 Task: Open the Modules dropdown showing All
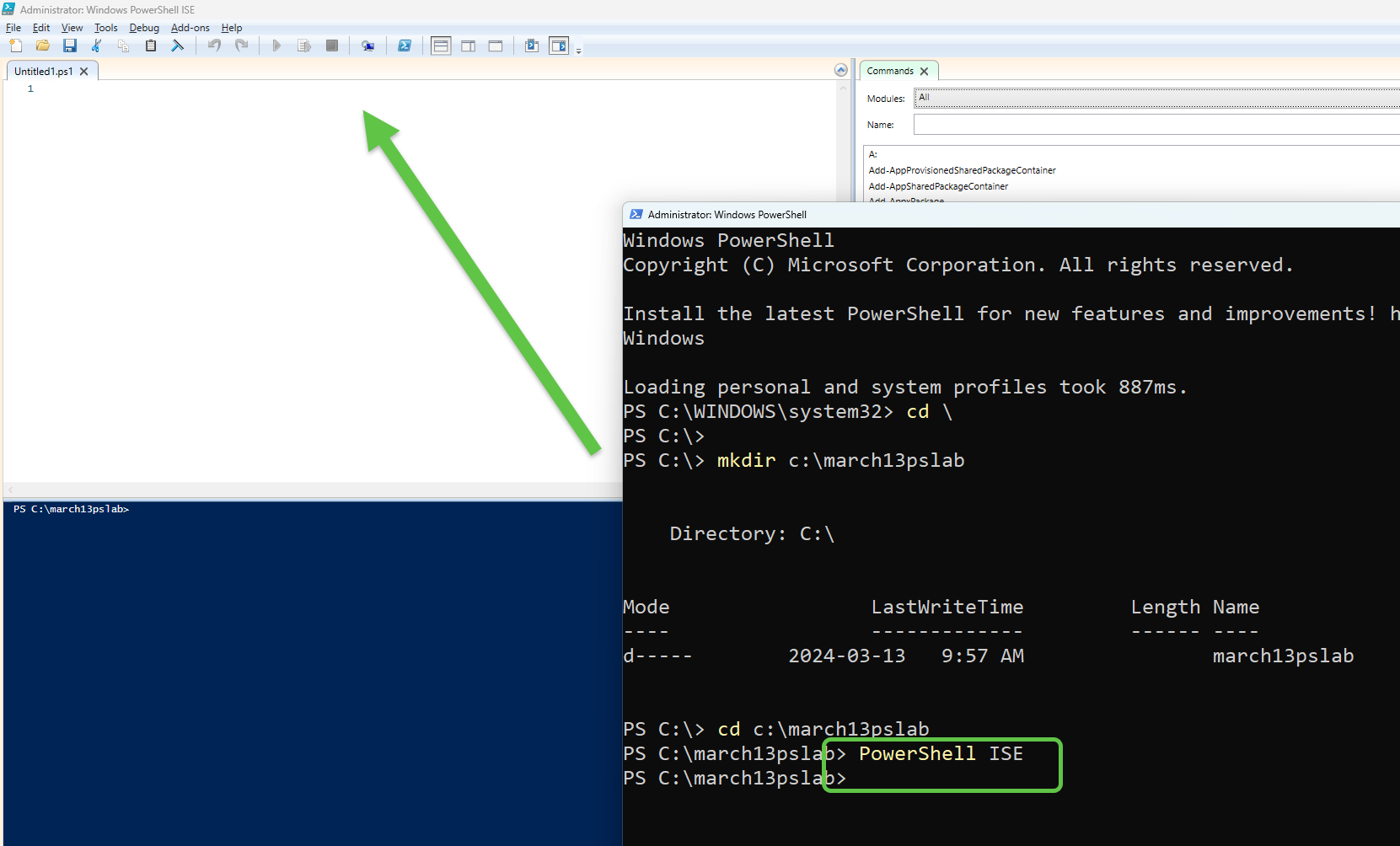pos(1157,98)
